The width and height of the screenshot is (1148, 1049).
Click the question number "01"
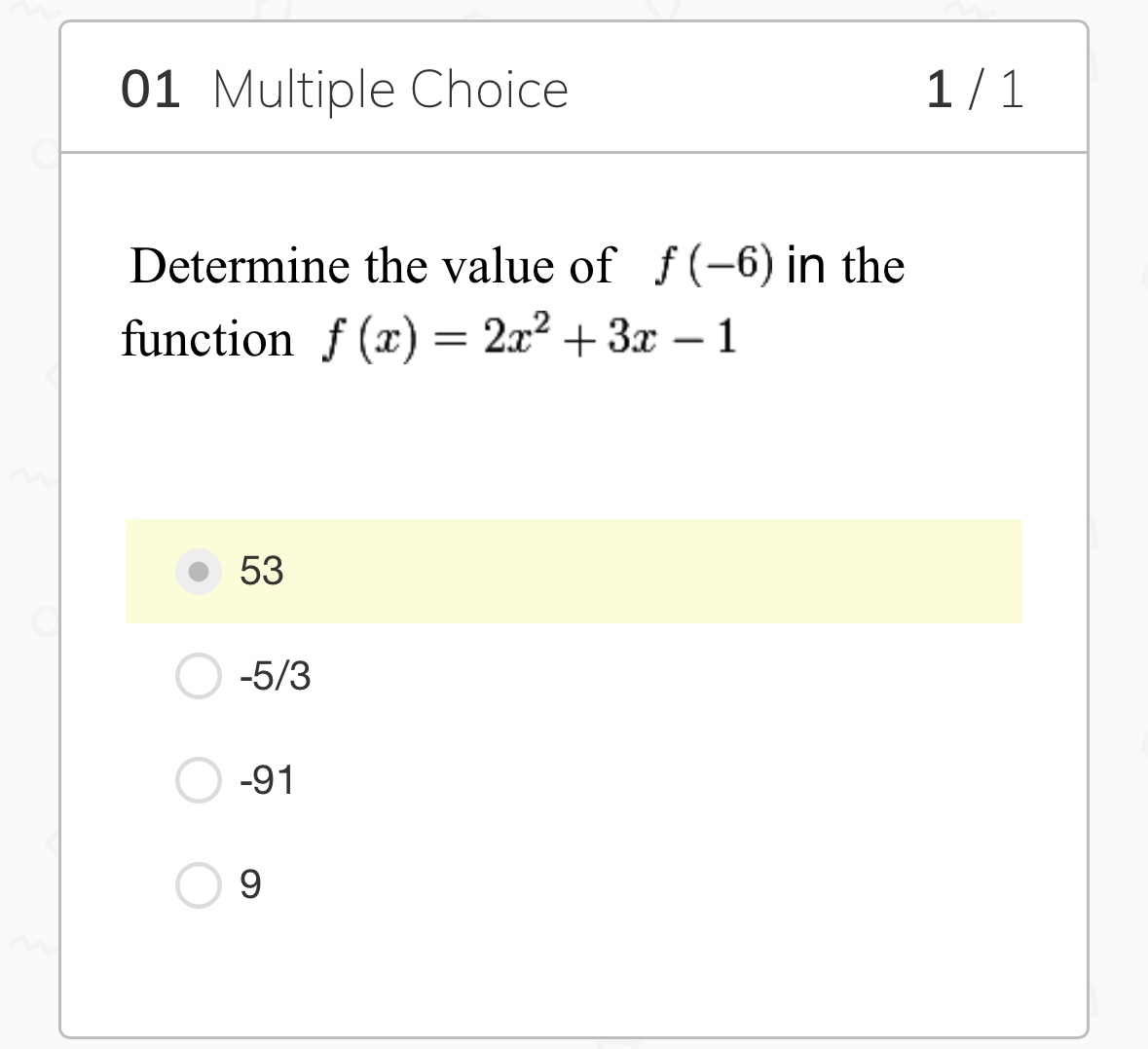click(151, 90)
